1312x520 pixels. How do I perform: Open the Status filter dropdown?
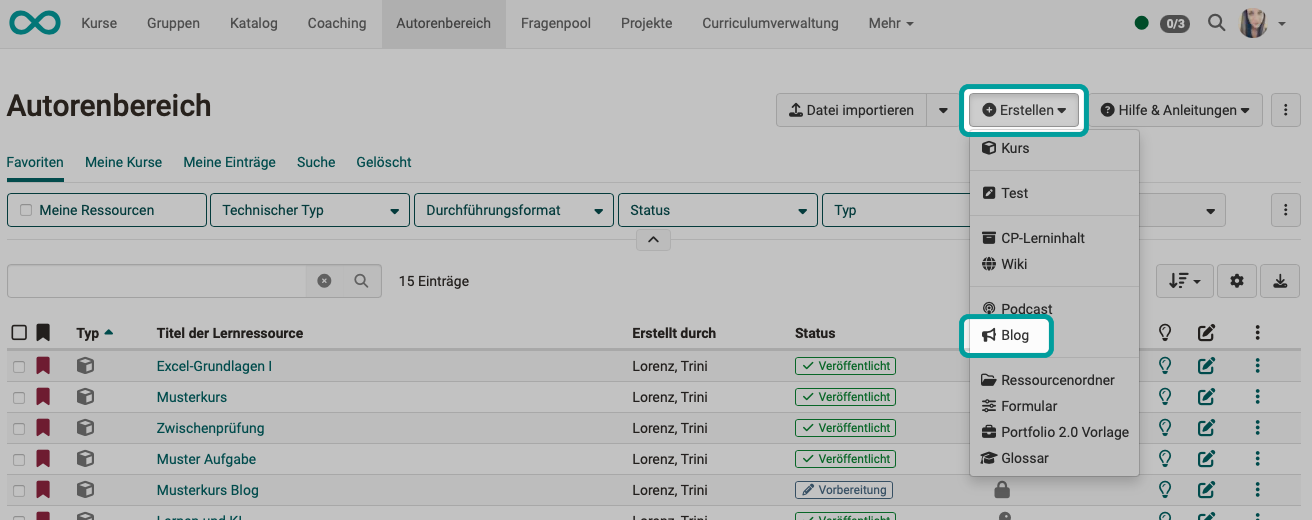pos(717,210)
